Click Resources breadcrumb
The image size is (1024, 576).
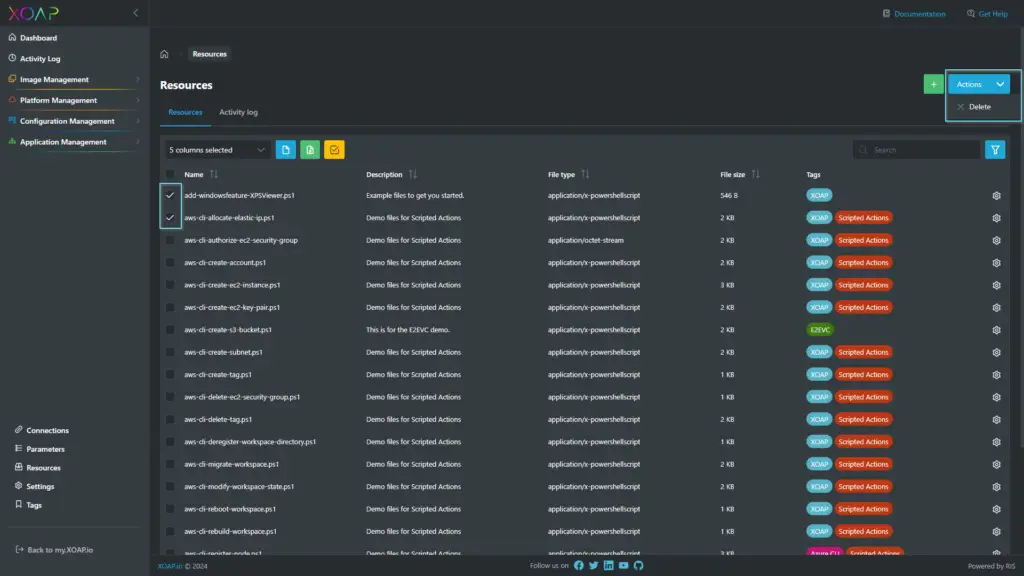coord(210,54)
